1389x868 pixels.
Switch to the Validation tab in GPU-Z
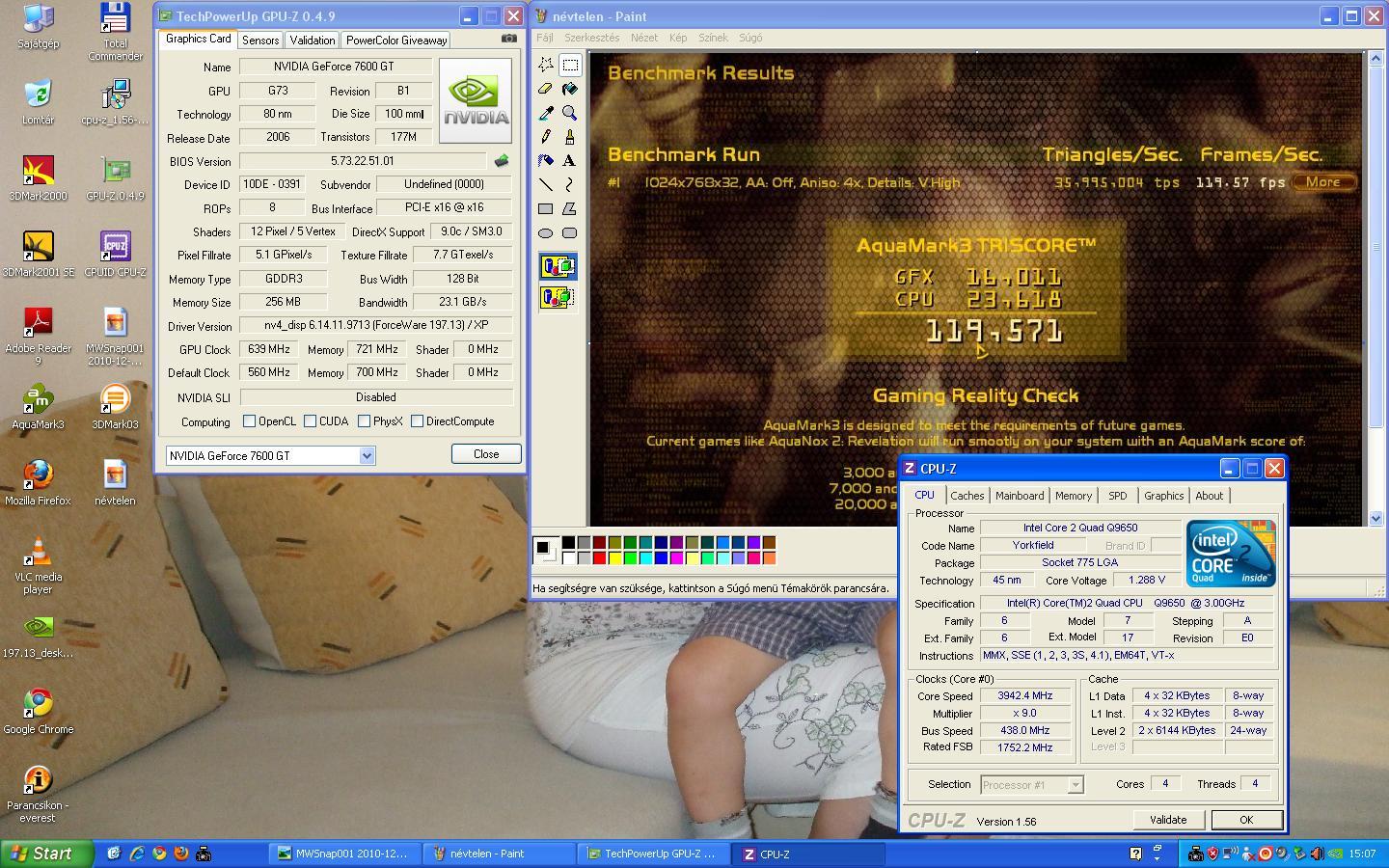click(313, 40)
